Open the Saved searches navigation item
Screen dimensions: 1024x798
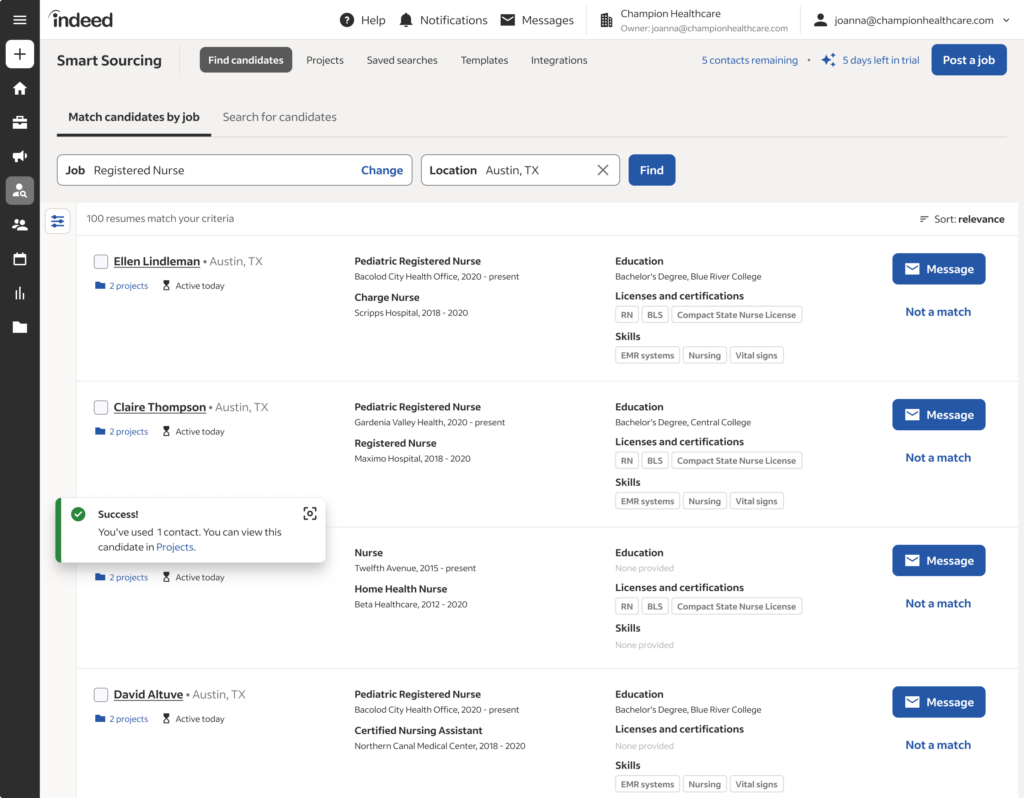coord(402,60)
